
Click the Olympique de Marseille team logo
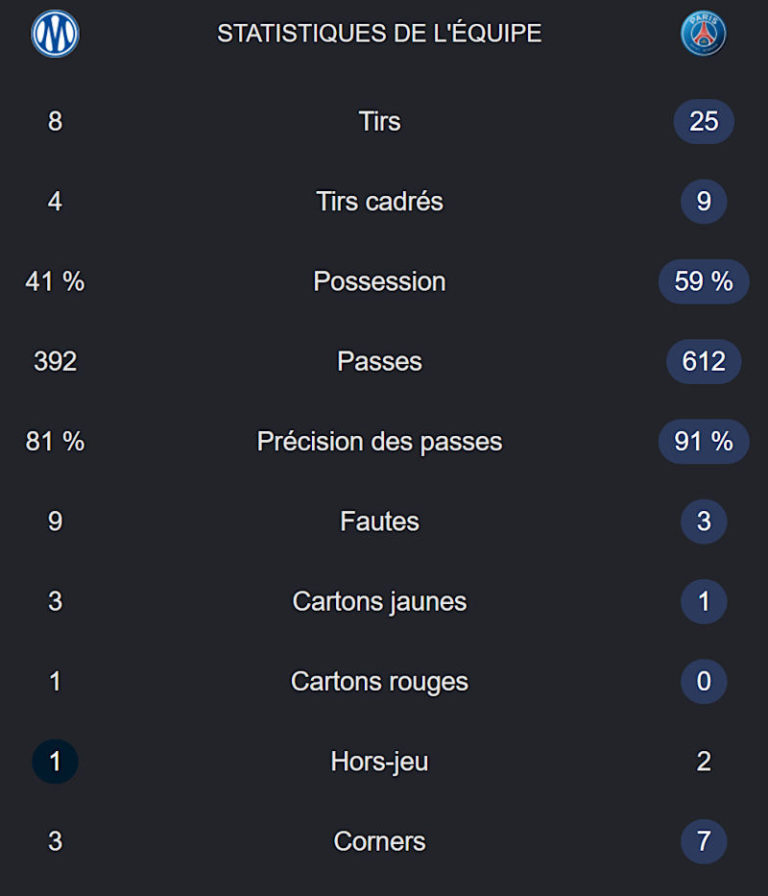[x=55, y=34]
